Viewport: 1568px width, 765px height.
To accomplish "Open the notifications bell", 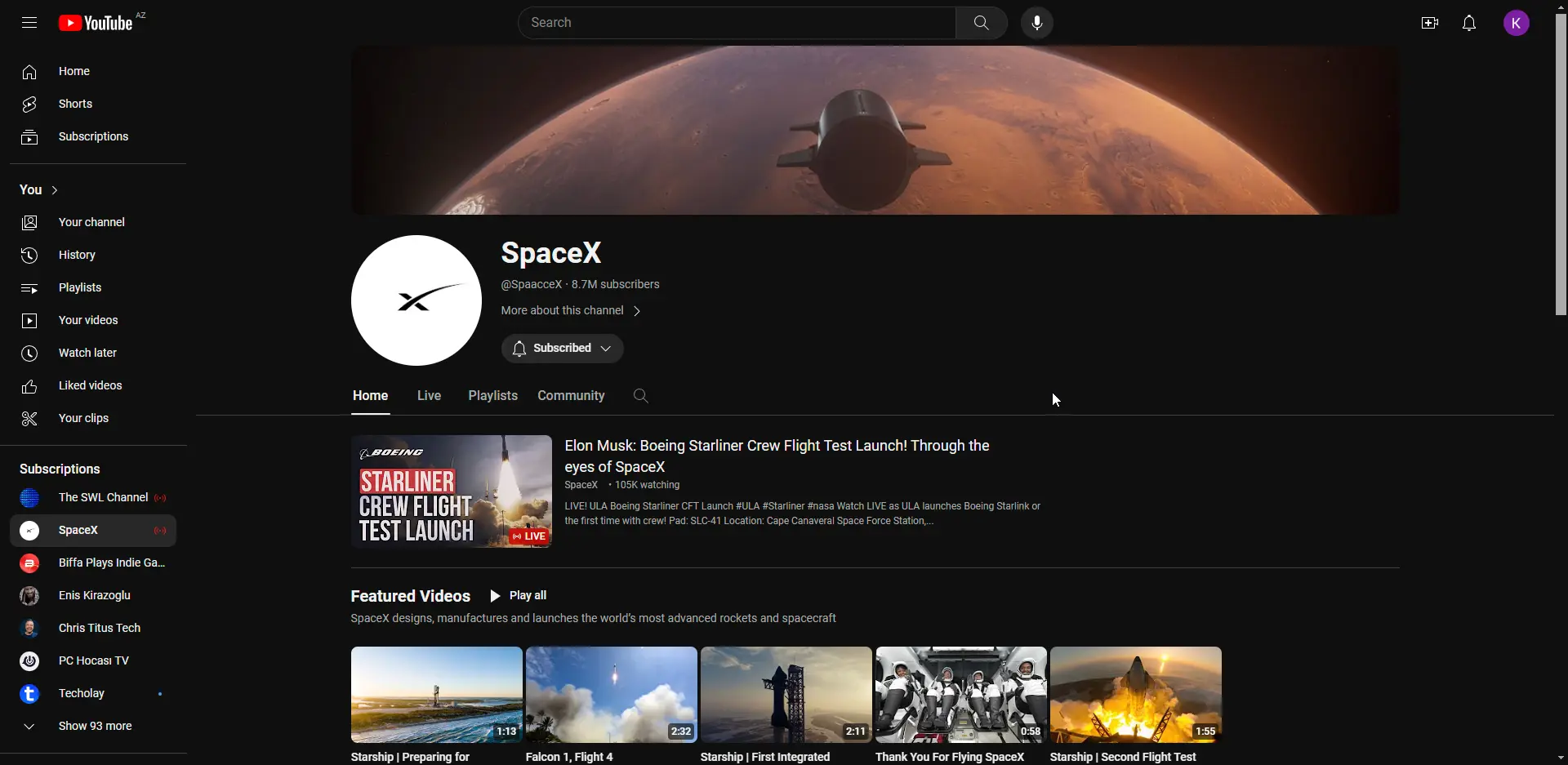I will point(1469,23).
